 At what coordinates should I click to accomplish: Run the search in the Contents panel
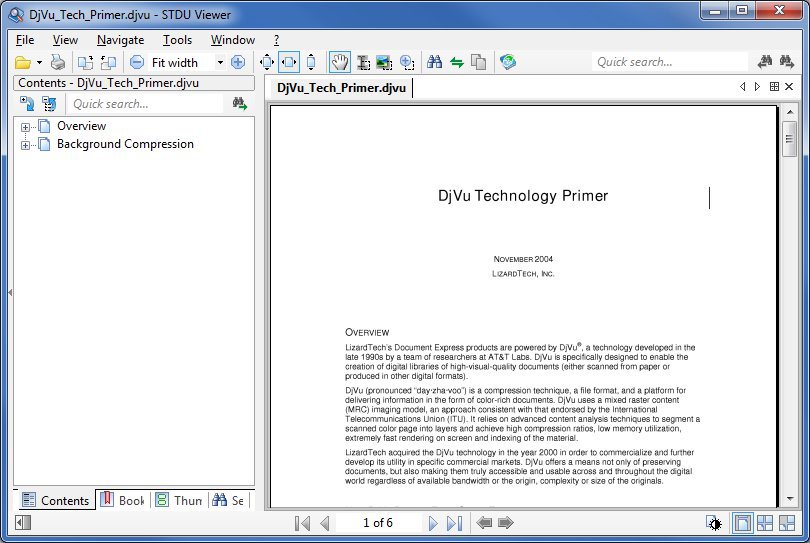(239, 103)
